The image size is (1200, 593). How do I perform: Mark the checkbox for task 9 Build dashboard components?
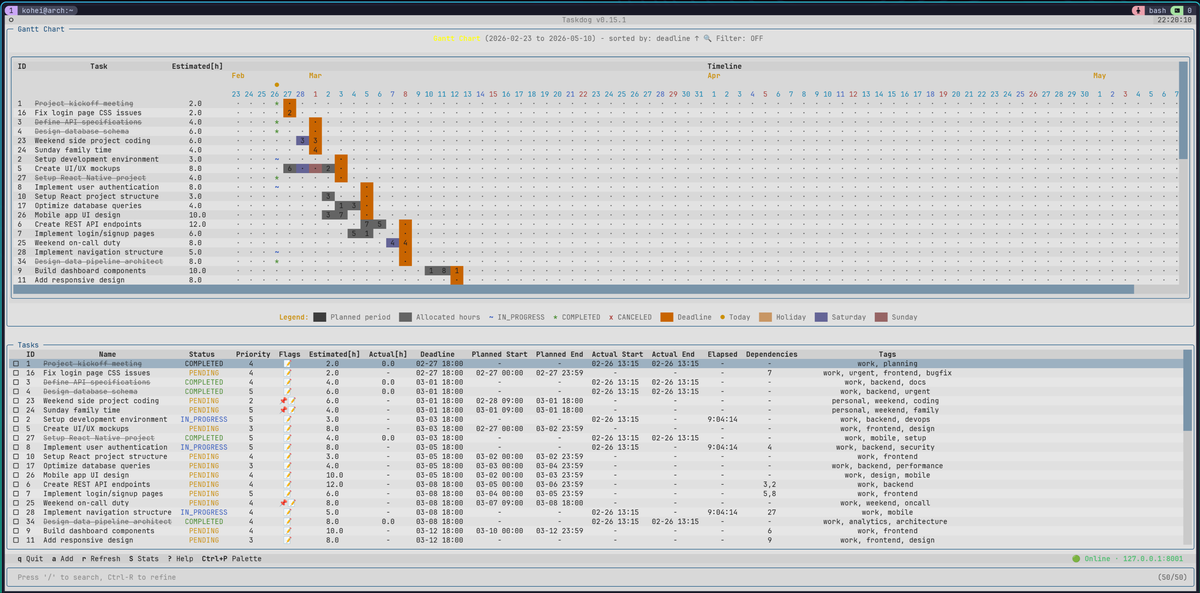click(x=16, y=531)
